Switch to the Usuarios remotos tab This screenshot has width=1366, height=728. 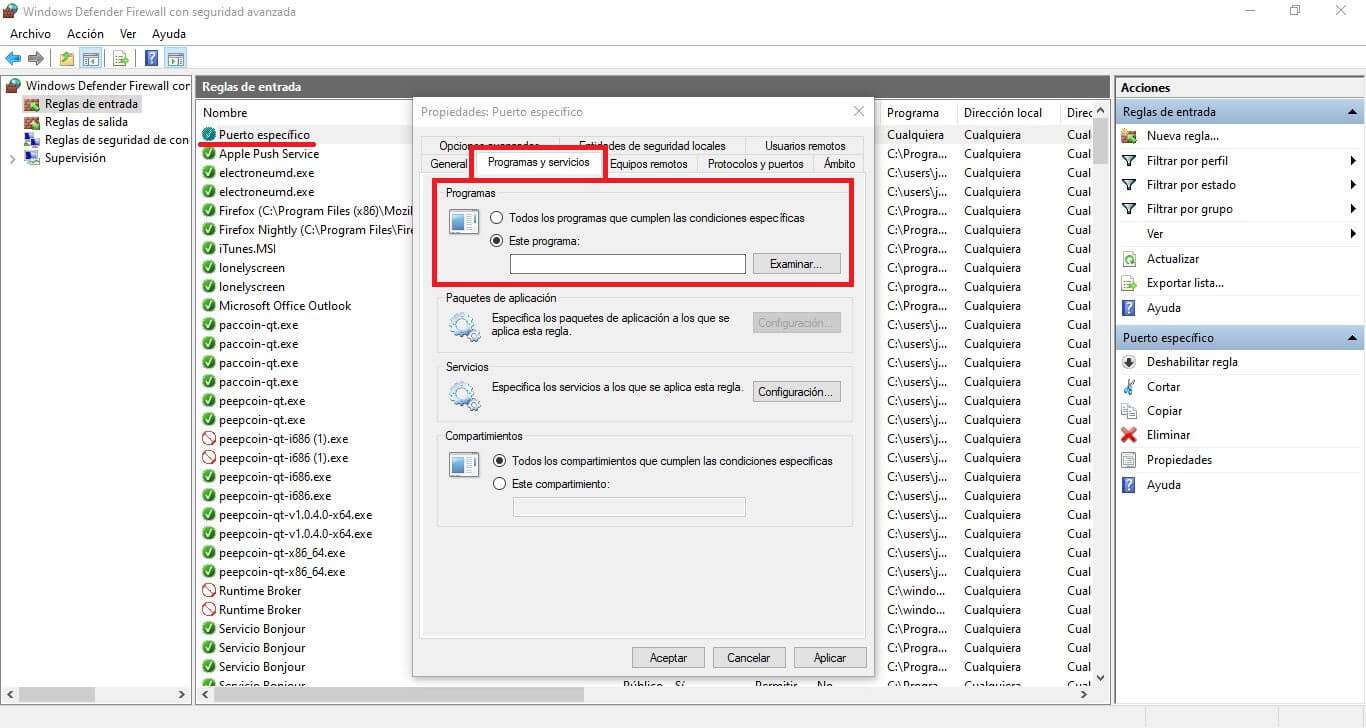coord(805,145)
